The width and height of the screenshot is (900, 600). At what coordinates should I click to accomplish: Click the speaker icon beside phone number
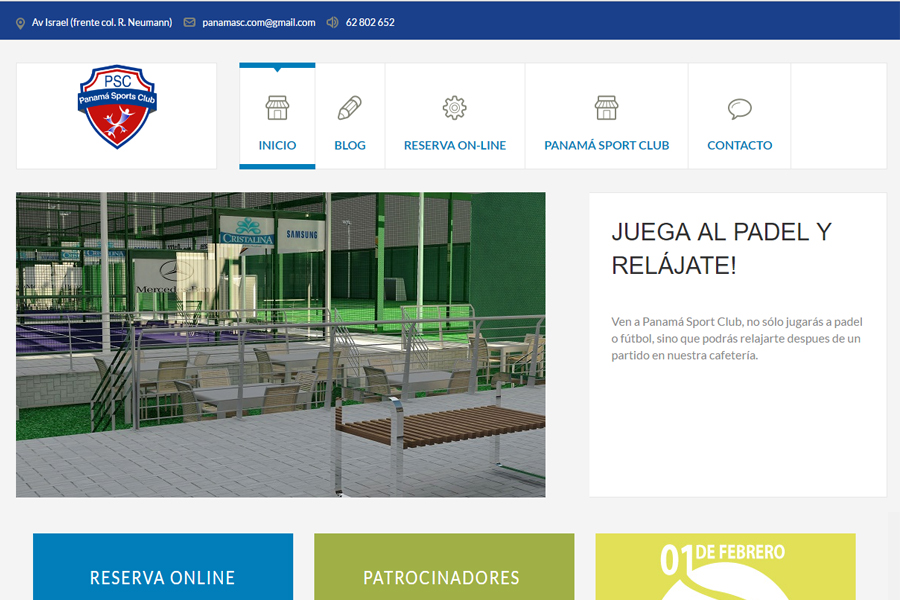pyautogui.click(x=332, y=22)
